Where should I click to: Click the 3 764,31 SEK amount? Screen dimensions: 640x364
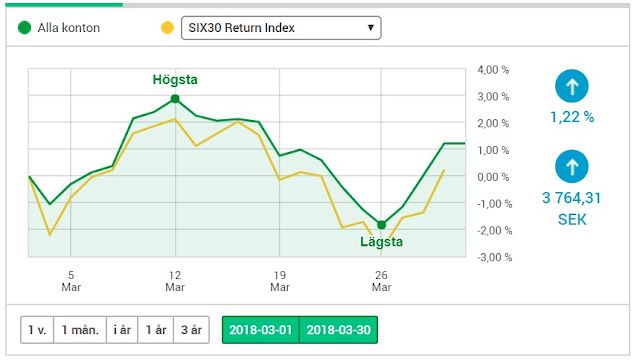571,209
